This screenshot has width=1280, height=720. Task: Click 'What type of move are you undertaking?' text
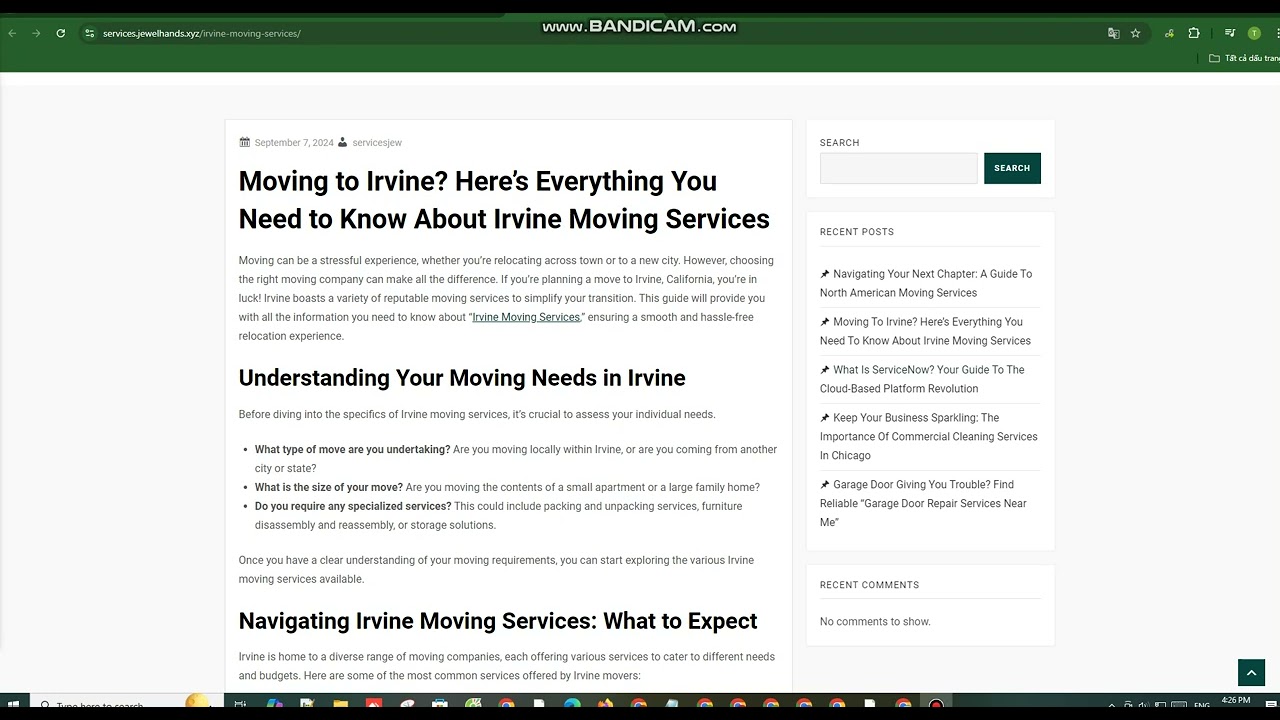[x=352, y=450]
